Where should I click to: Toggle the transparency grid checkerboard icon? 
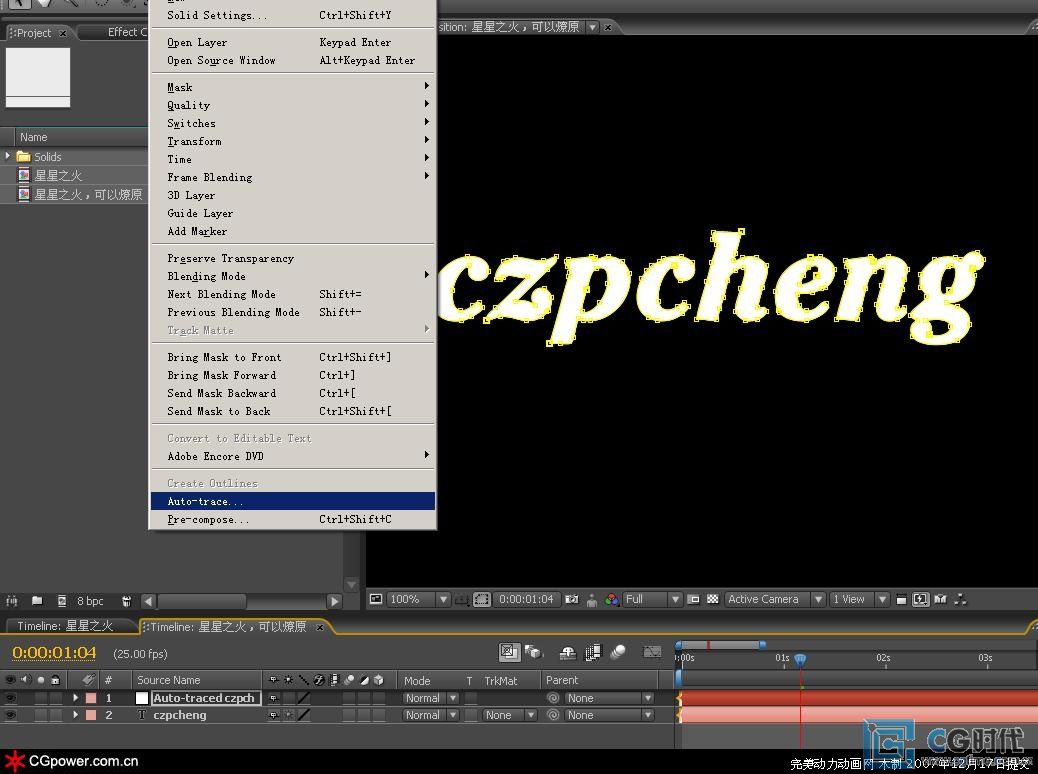click(713, 599)
